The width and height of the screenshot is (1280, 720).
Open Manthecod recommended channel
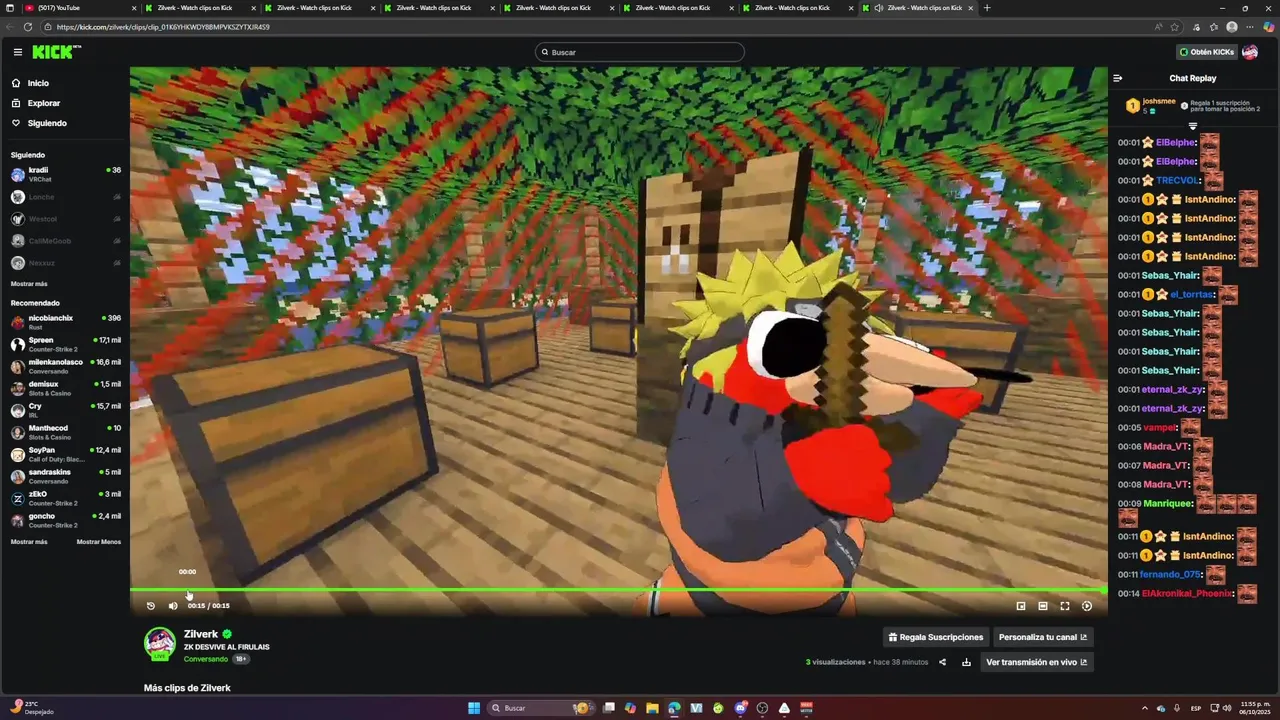[65, 432]
